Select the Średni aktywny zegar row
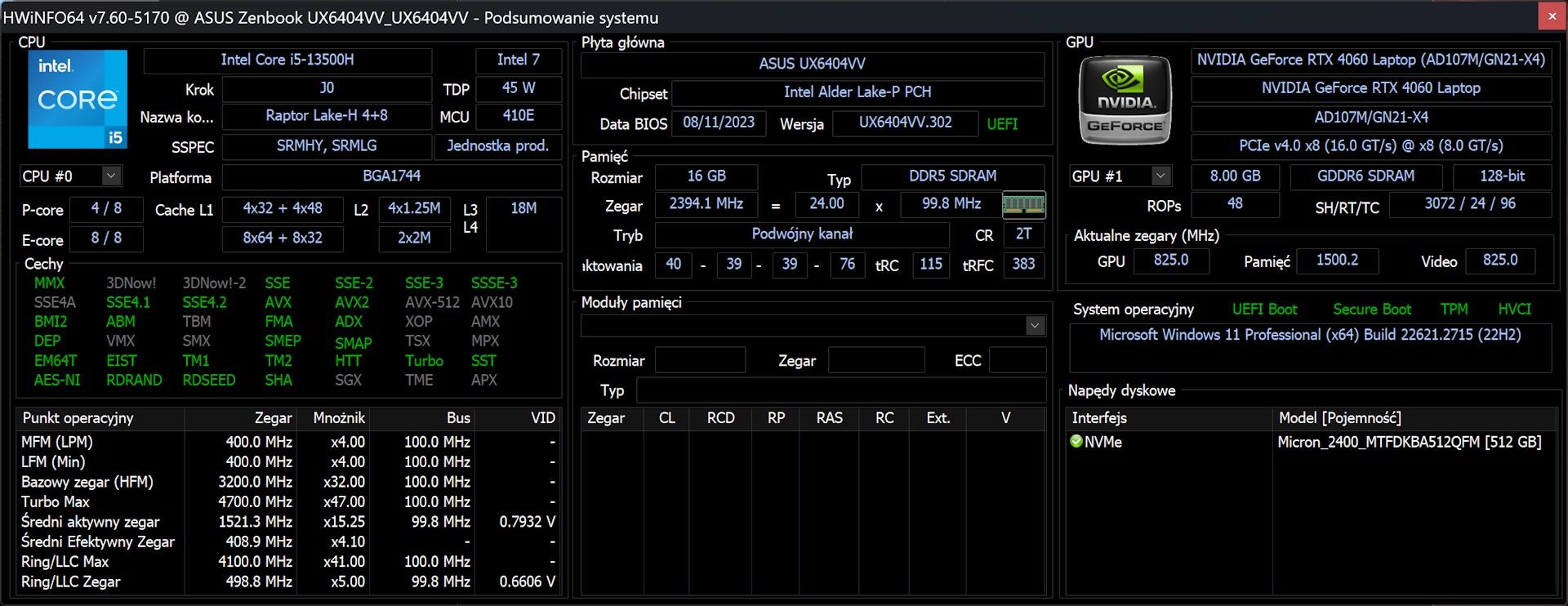The width and height of the screenshot is (1568, 606). click(288, 522)
